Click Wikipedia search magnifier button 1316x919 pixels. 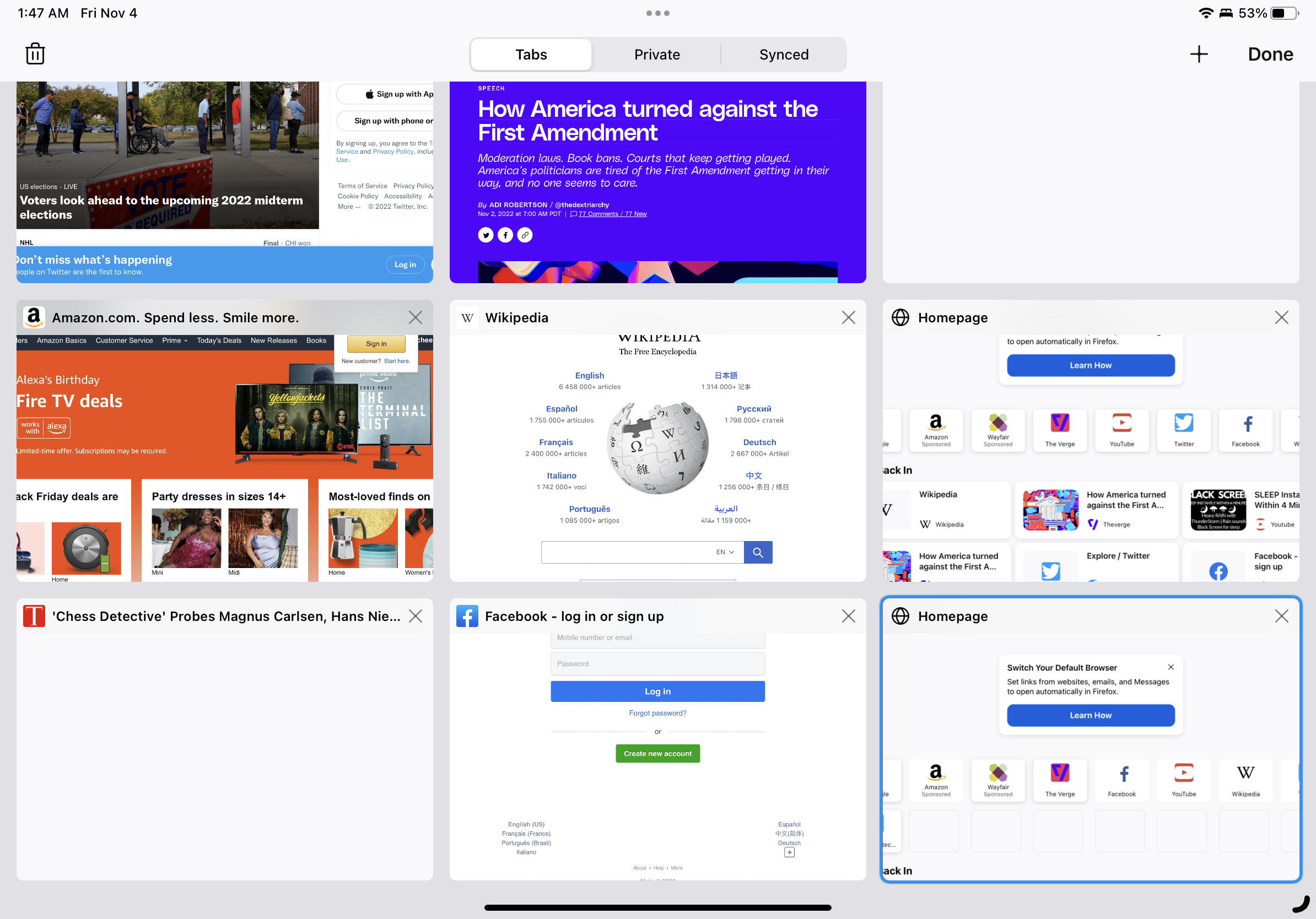(x=758, y=552)
